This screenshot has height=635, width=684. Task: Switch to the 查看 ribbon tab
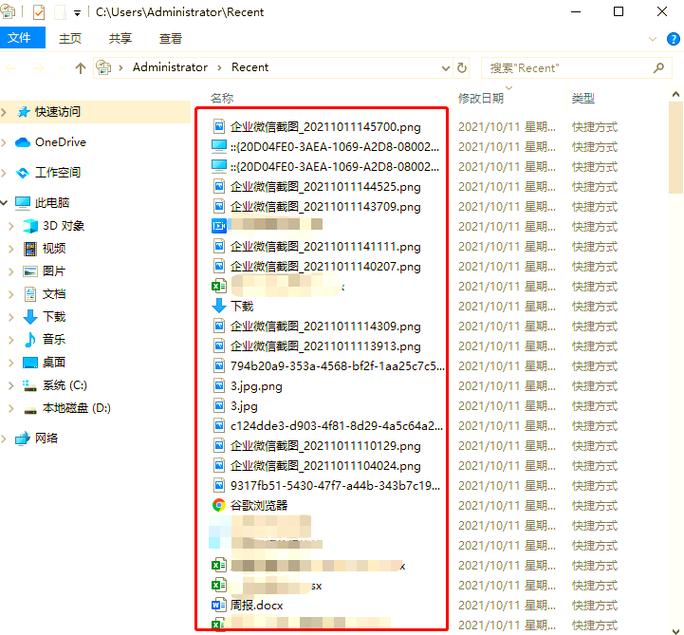171,38
